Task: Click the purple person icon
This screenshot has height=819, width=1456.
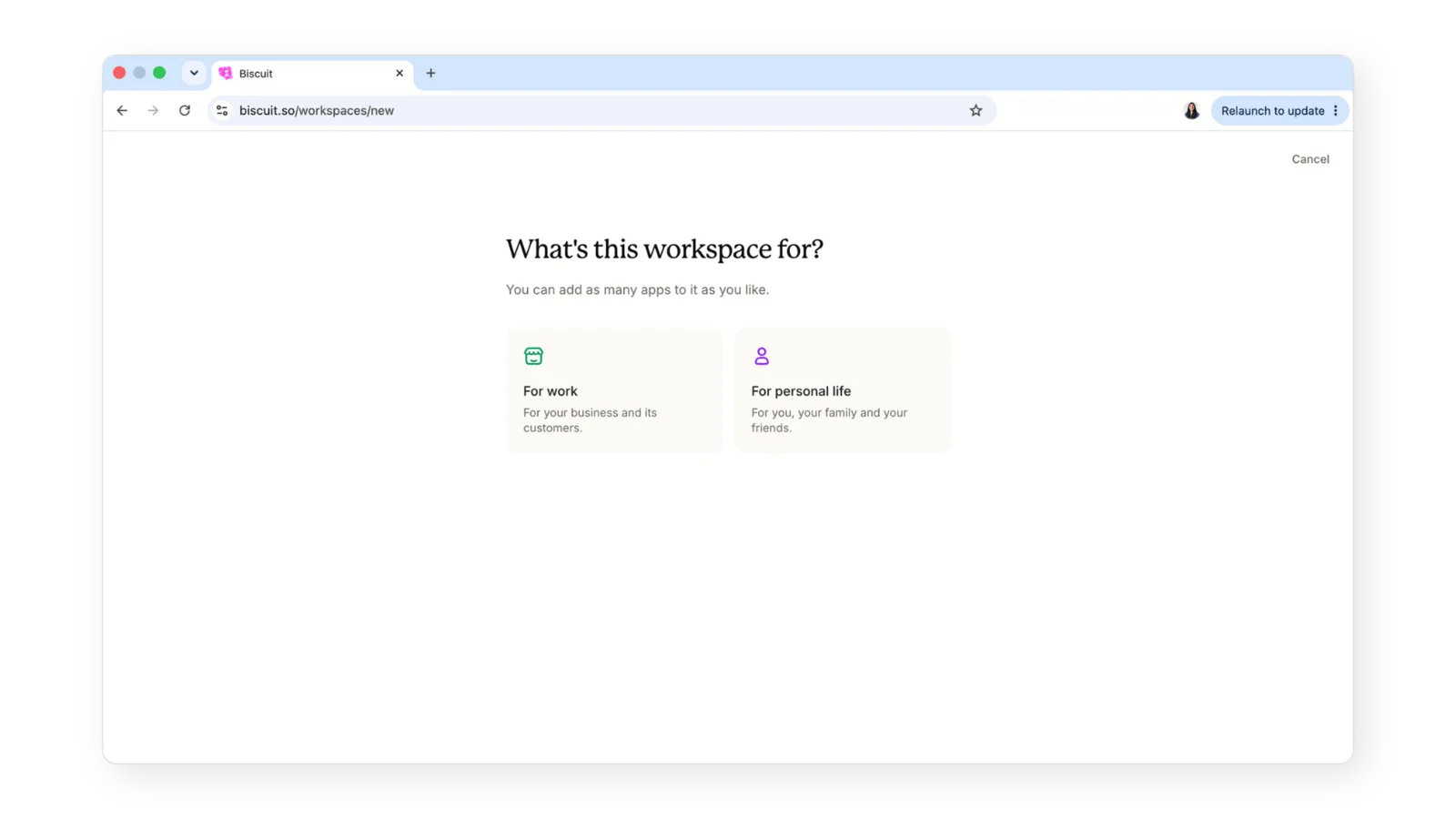Action: (762, 356)
